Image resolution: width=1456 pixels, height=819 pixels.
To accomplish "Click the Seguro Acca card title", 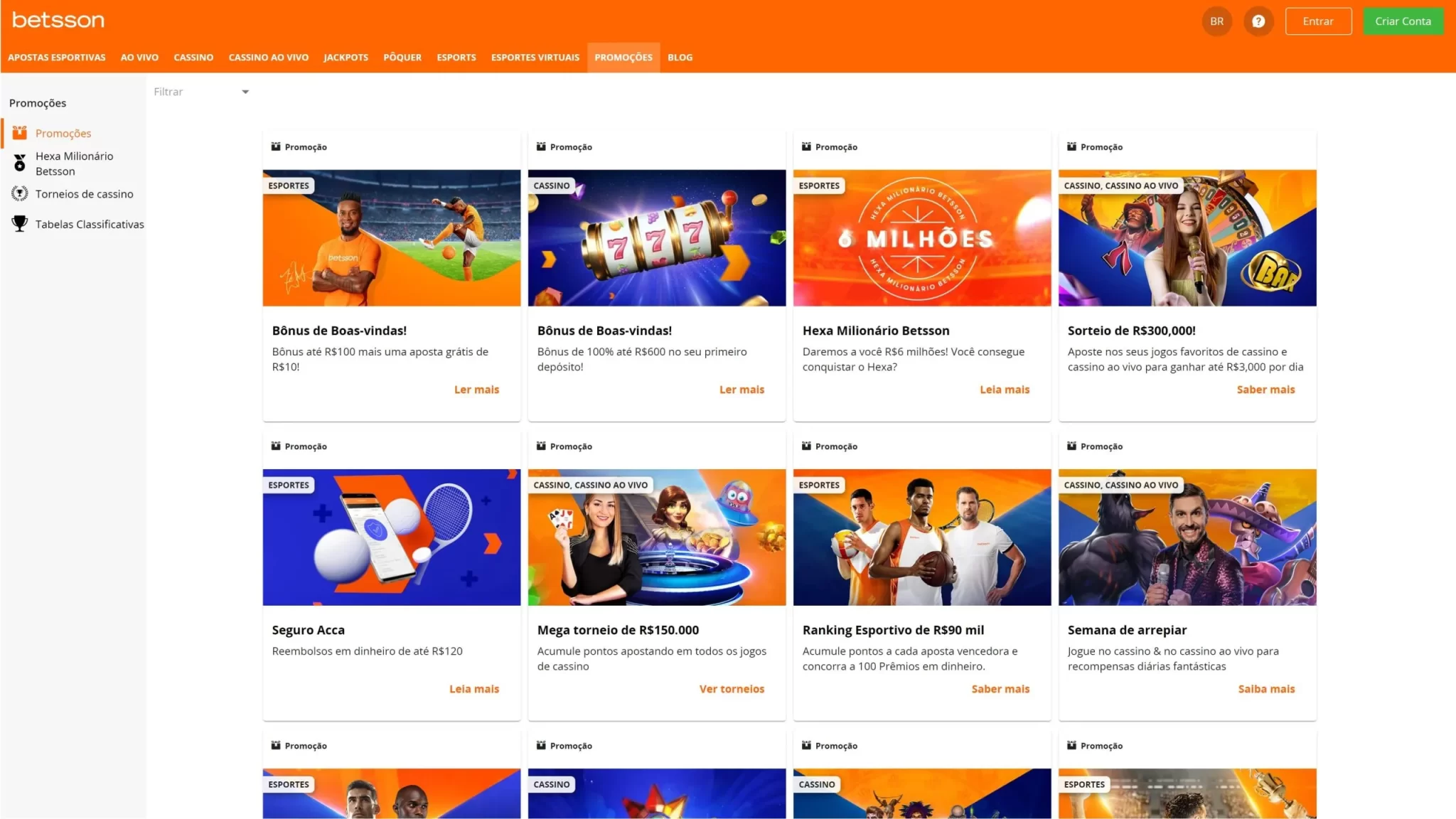I will point(308,630).
